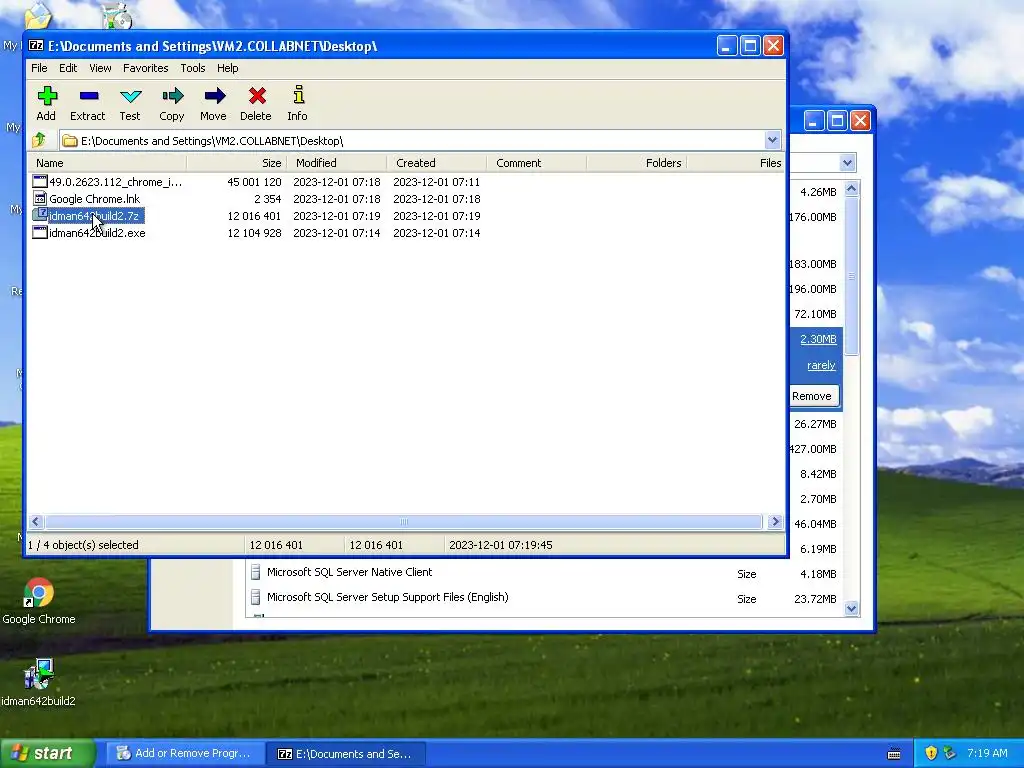This screenshot has width=1024, height=768.
Task: Click status bar date 2023-12-01 07:19:45
Action: tap(500, 545)
